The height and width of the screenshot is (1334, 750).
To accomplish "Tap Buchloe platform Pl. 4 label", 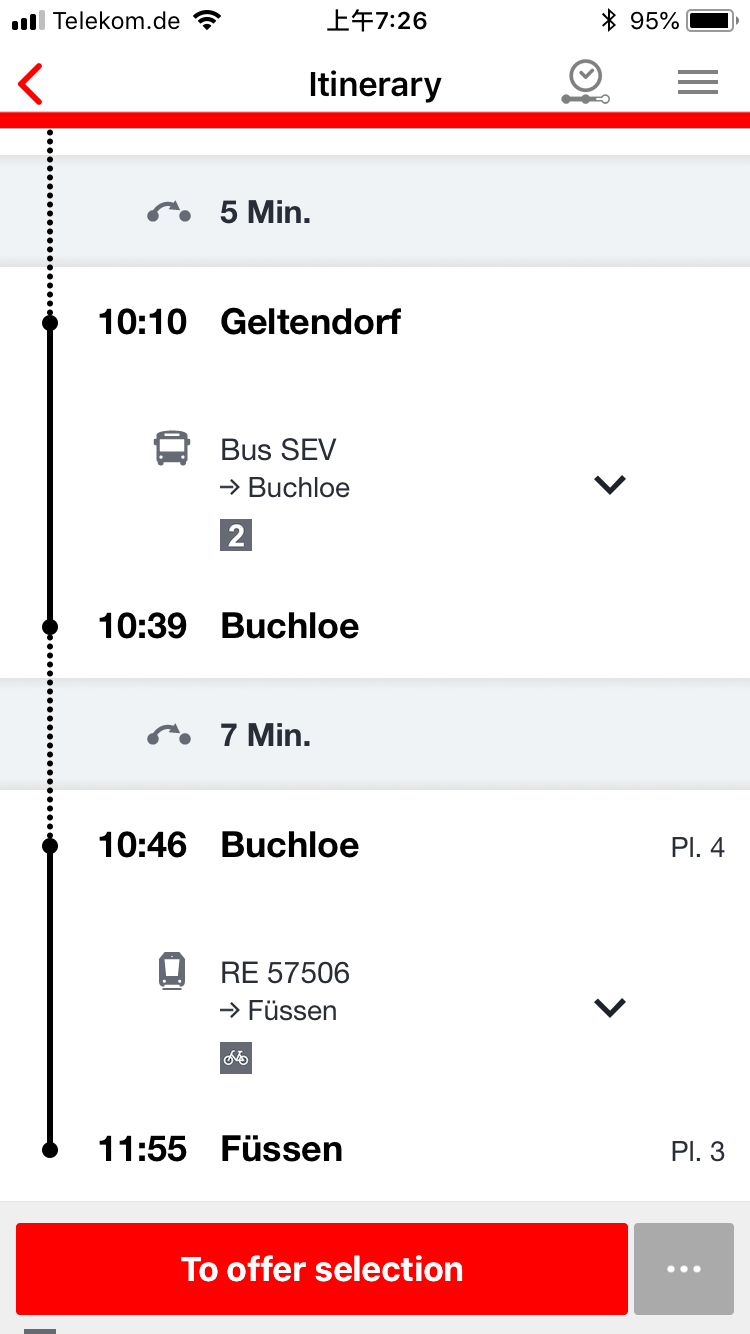I will click(x=697, y=848).
